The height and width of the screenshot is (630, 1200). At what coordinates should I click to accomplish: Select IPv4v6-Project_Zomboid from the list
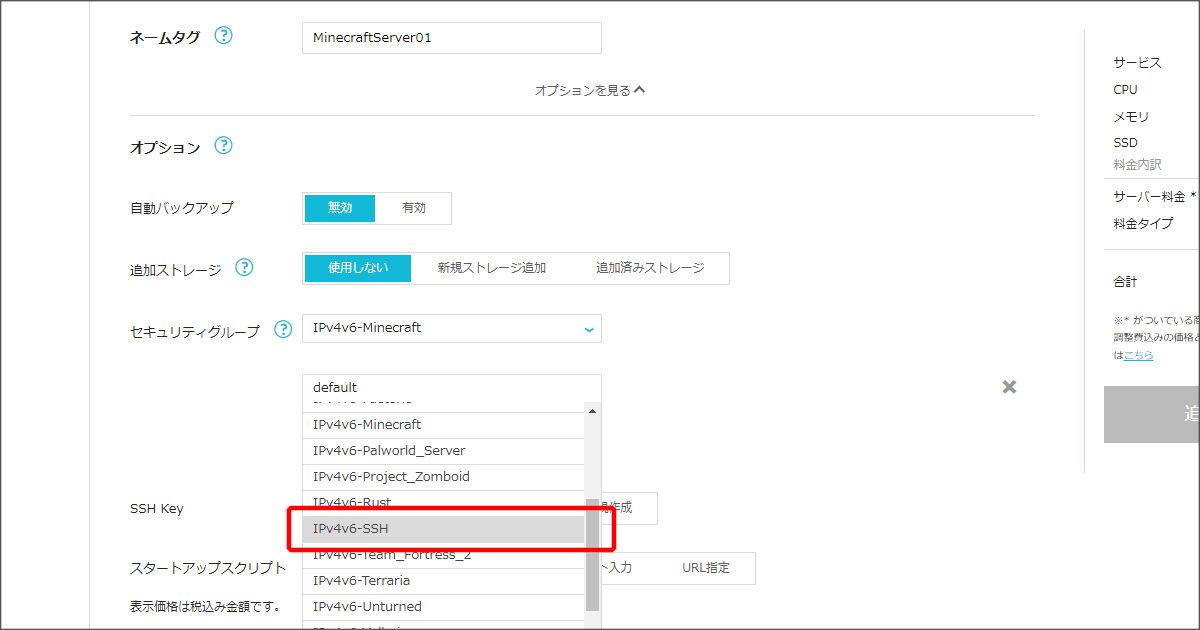[443, 477]
